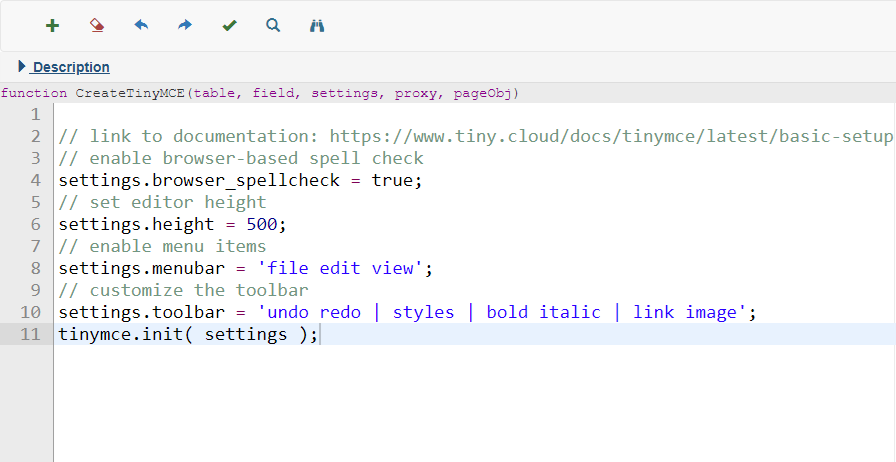Open search with magnifying glass icon

[x=273, y=25]
